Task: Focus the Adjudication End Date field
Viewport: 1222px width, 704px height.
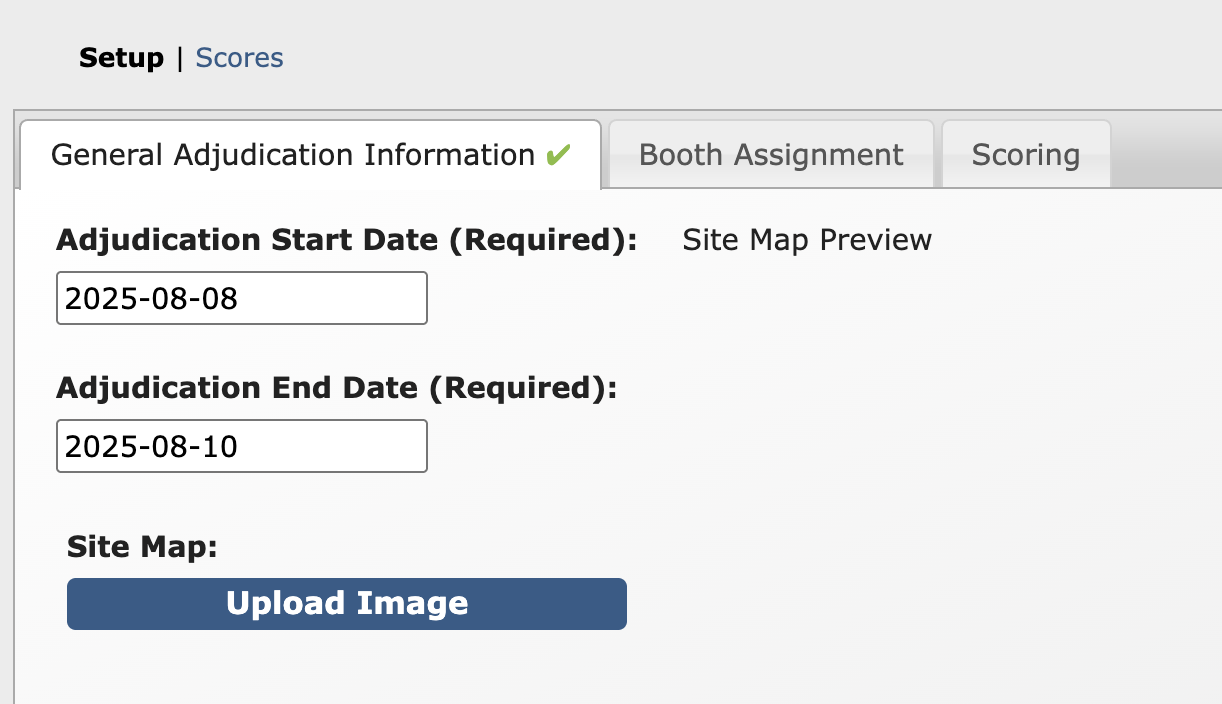Action: tap(241, 446)
